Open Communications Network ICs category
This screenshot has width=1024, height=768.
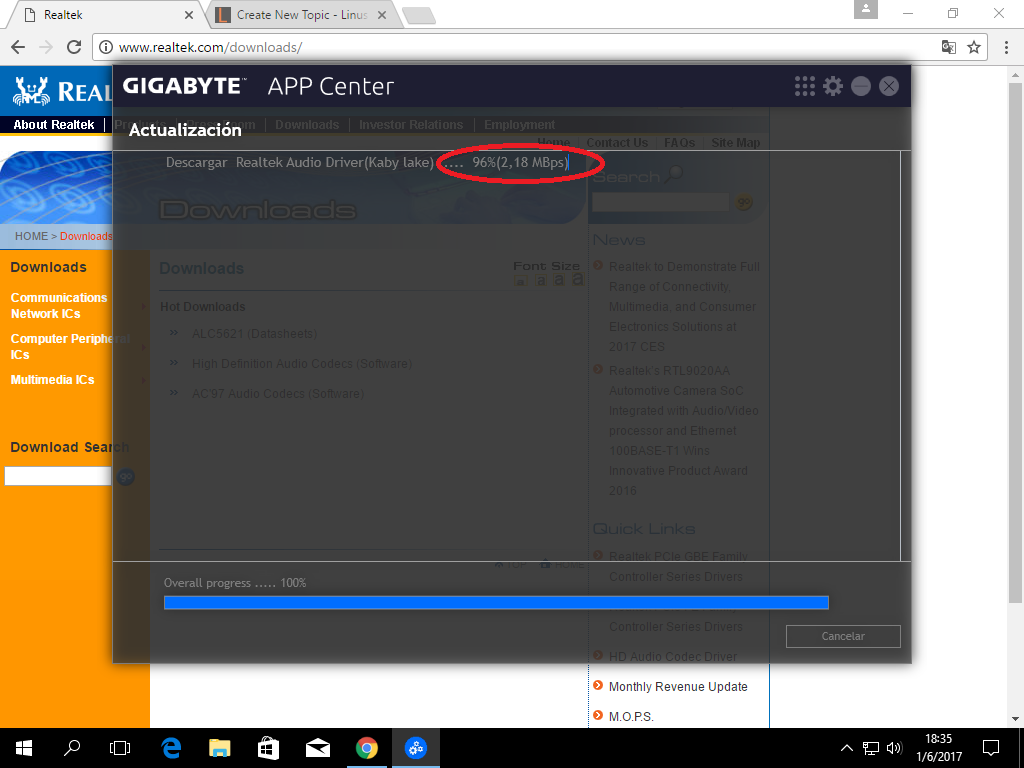(x=59, y=306)
